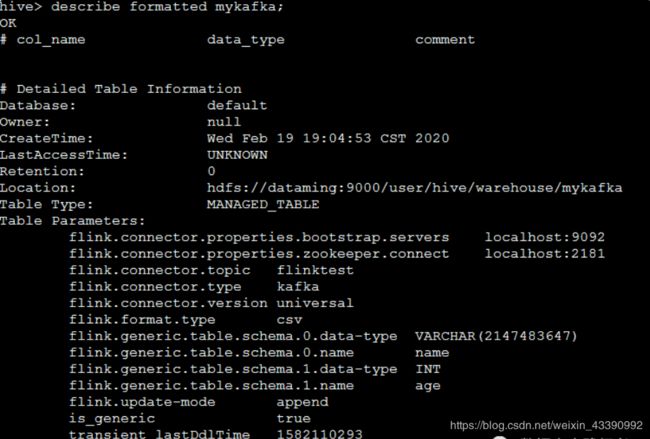Click the MANAGED_TABLE value

pos(263,203)
